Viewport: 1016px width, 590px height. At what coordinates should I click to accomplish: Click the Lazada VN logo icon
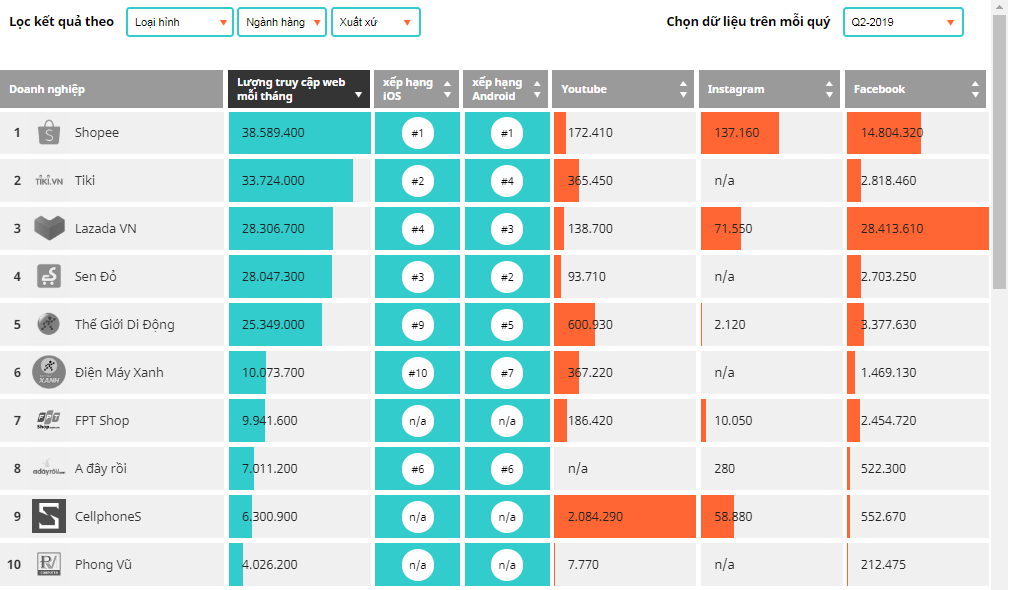(x=49, y=228)
